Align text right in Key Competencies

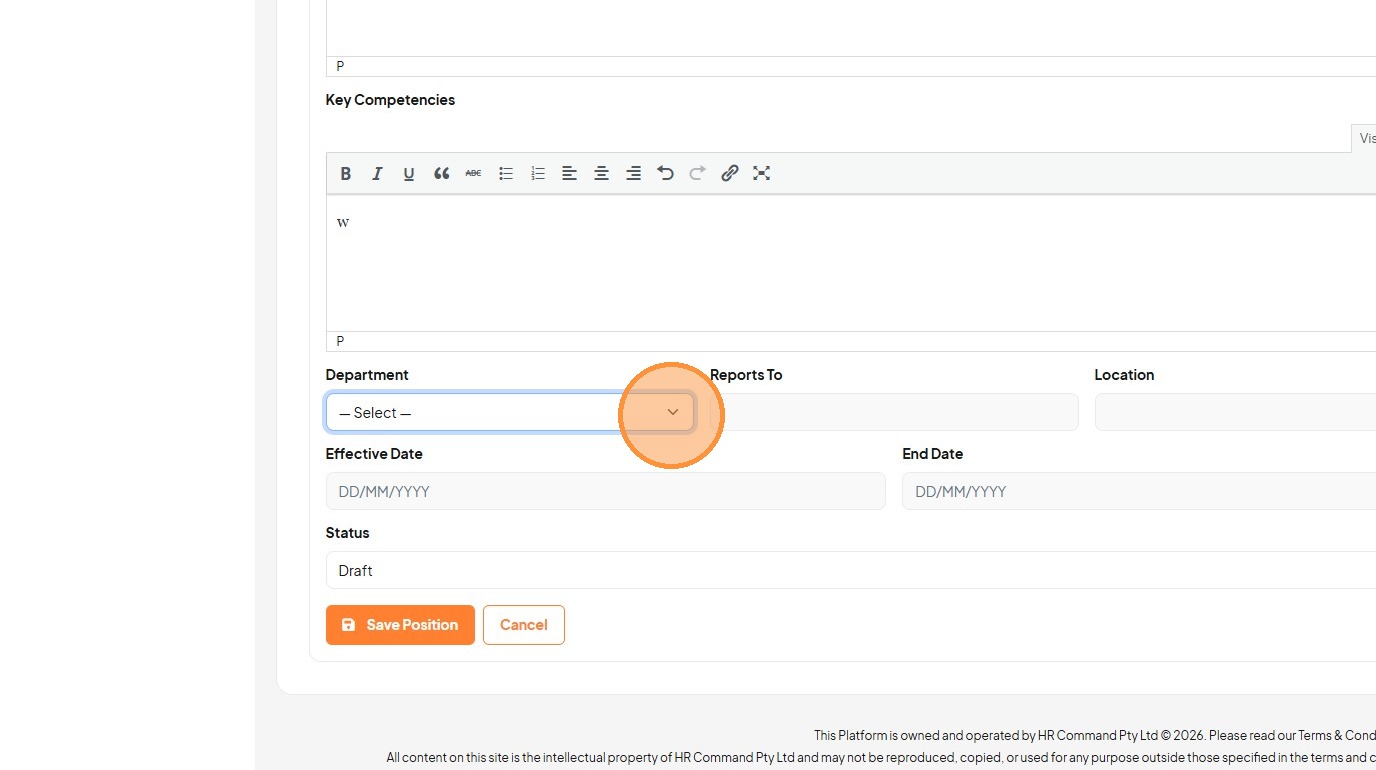[x=633, y=173]
